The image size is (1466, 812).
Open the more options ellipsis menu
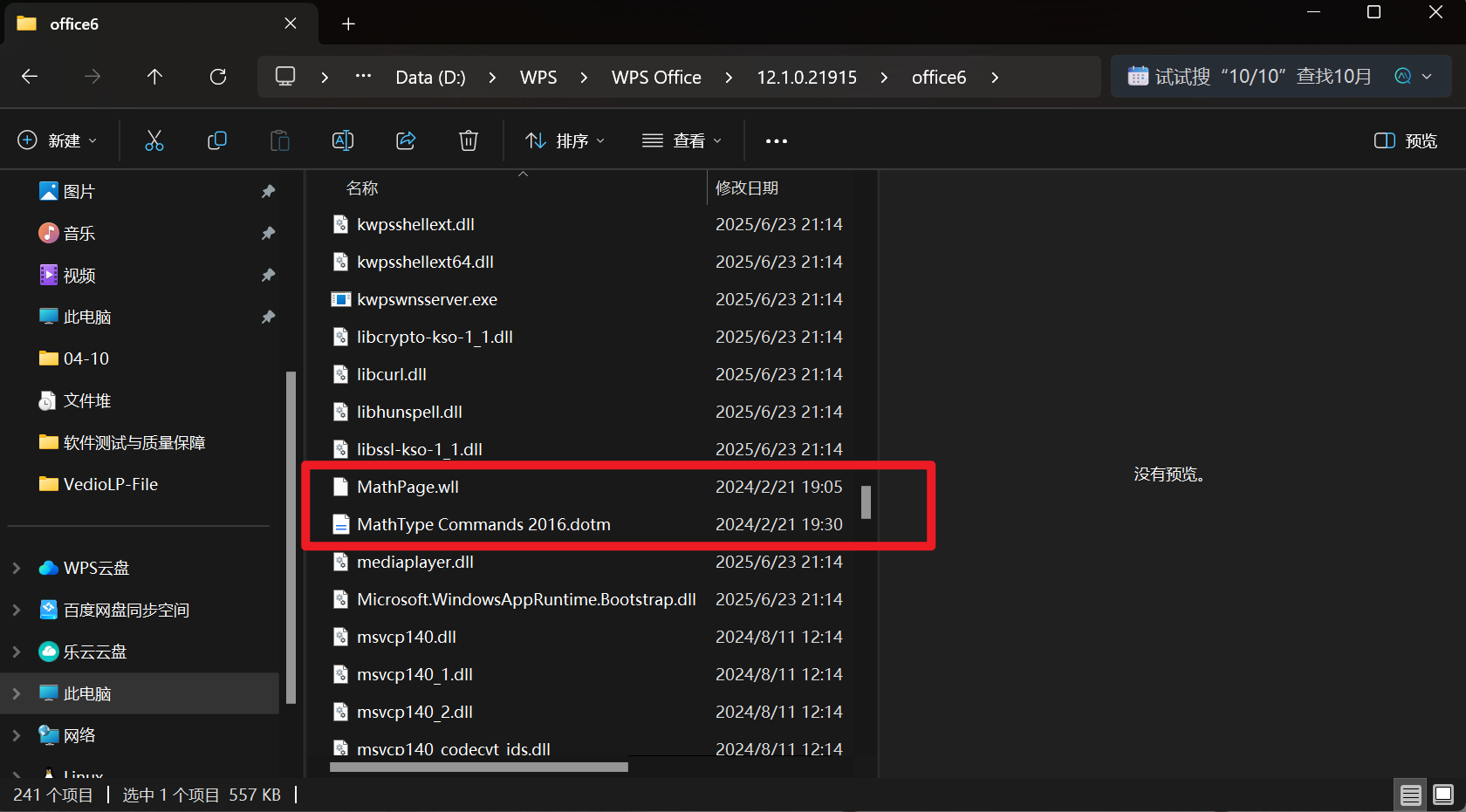[x=776, y=140]
